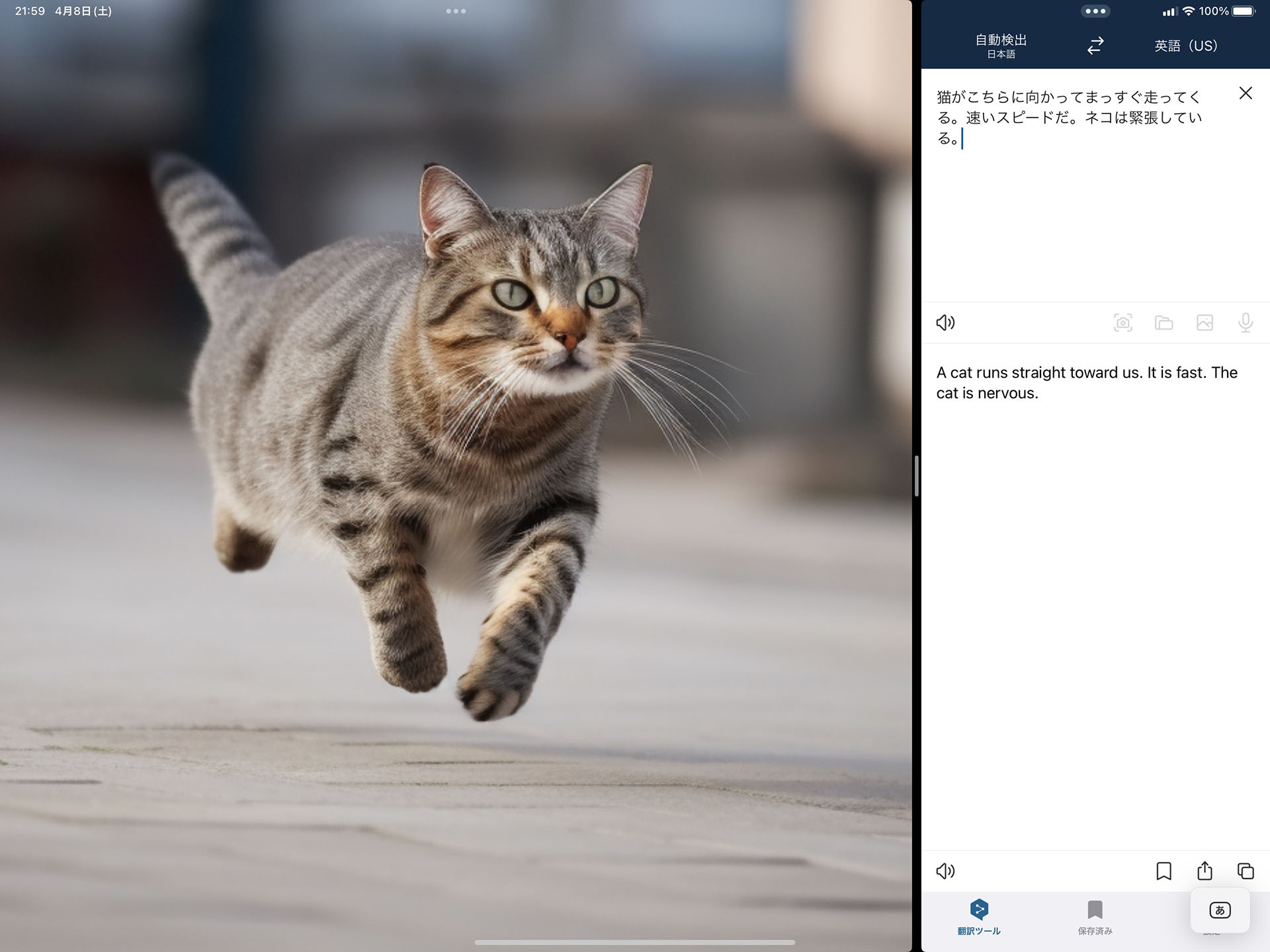This screenshot has height=952, width=1270.
Task: Start voice input with microphone
Action: 1245,323
